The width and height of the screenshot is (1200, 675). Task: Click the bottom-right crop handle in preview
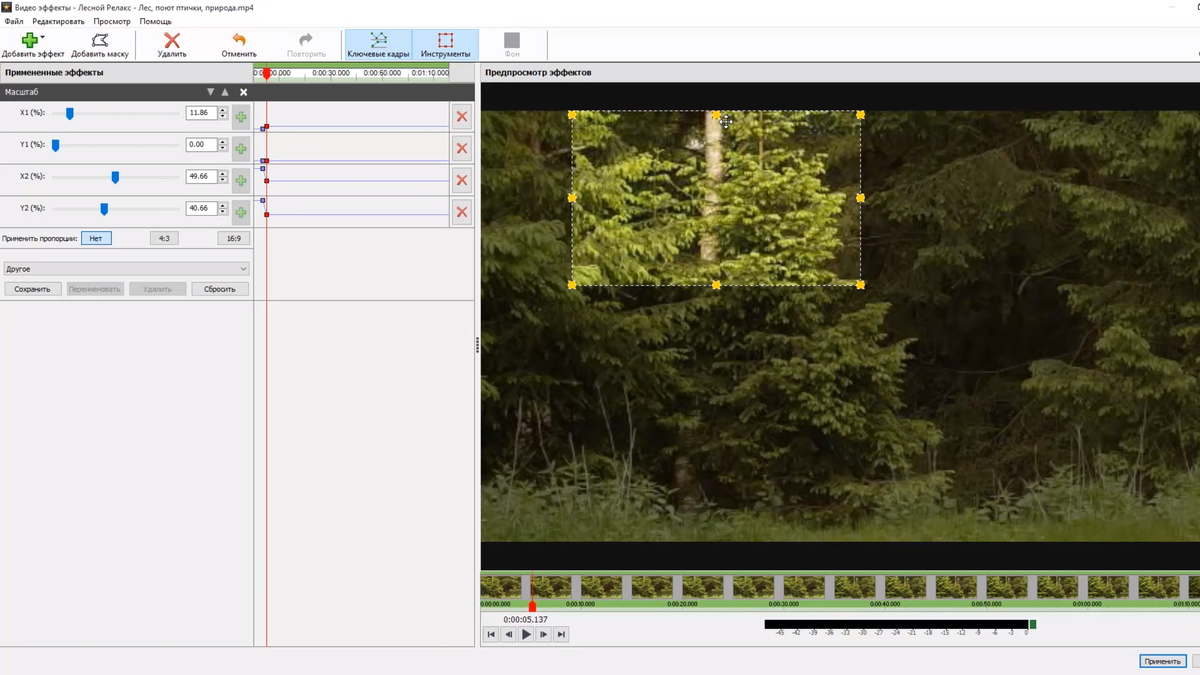click(860, 285)
